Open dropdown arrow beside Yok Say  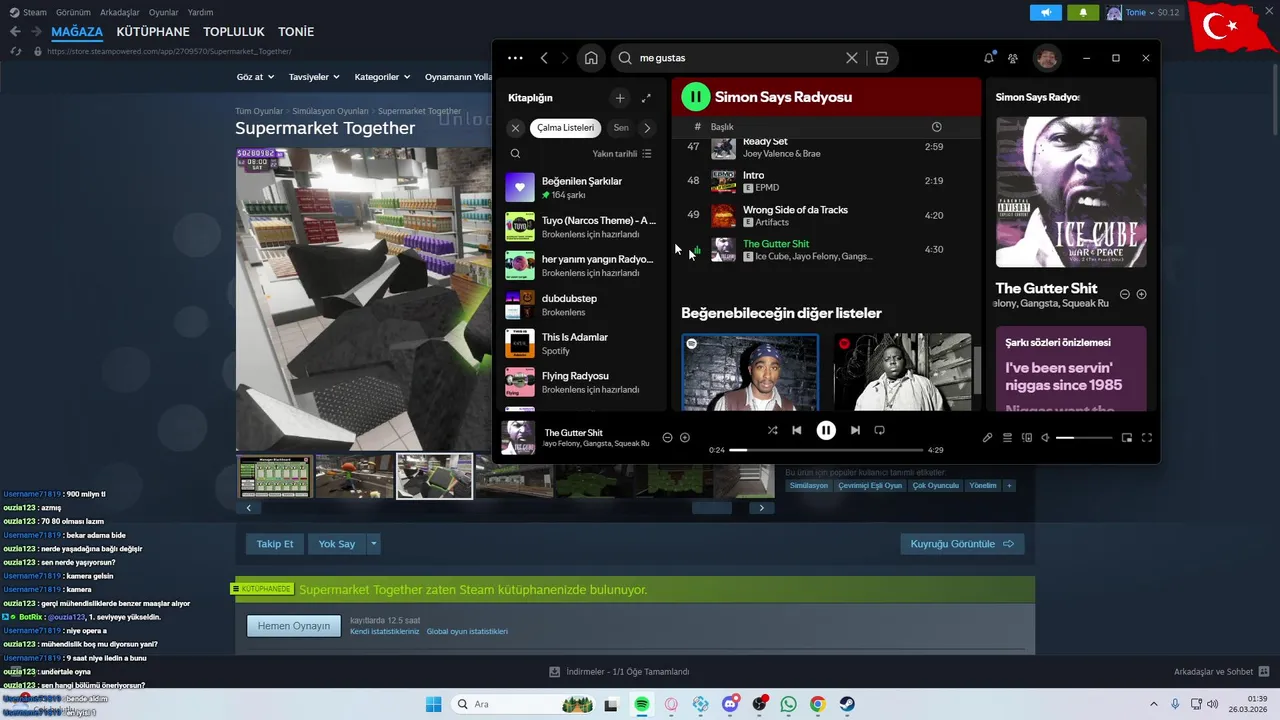pos(374,544)
